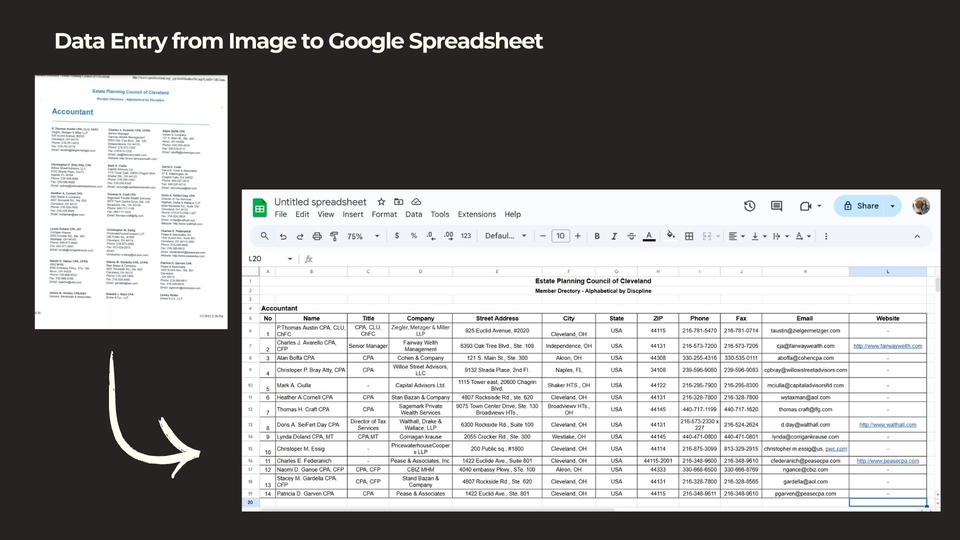Open the Extensions menu
Screen dimensions: 960x540
(x=477, y=214)
